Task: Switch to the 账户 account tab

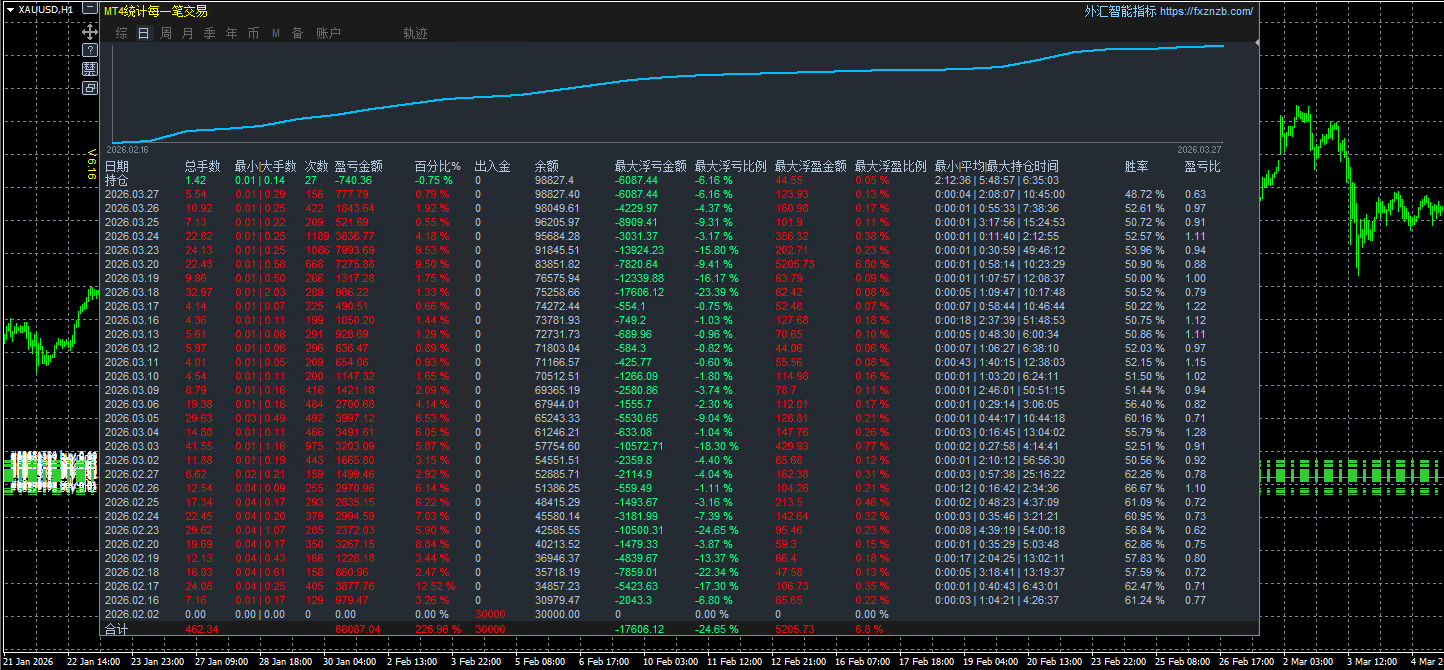Action: coord(328,33)
